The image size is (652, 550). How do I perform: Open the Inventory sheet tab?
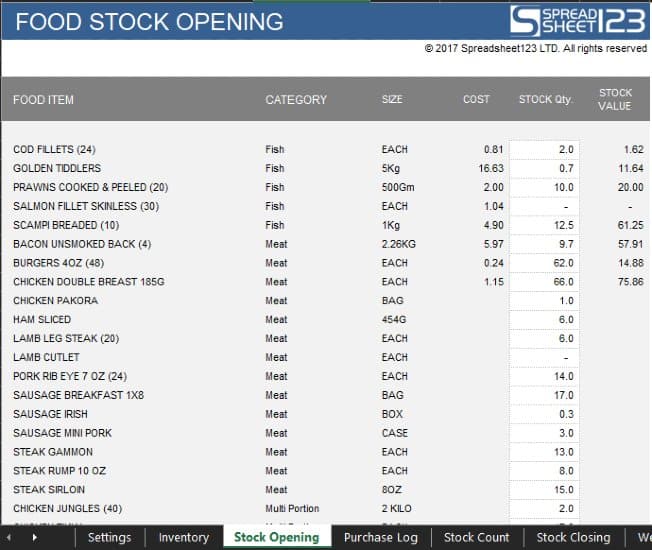184,537
